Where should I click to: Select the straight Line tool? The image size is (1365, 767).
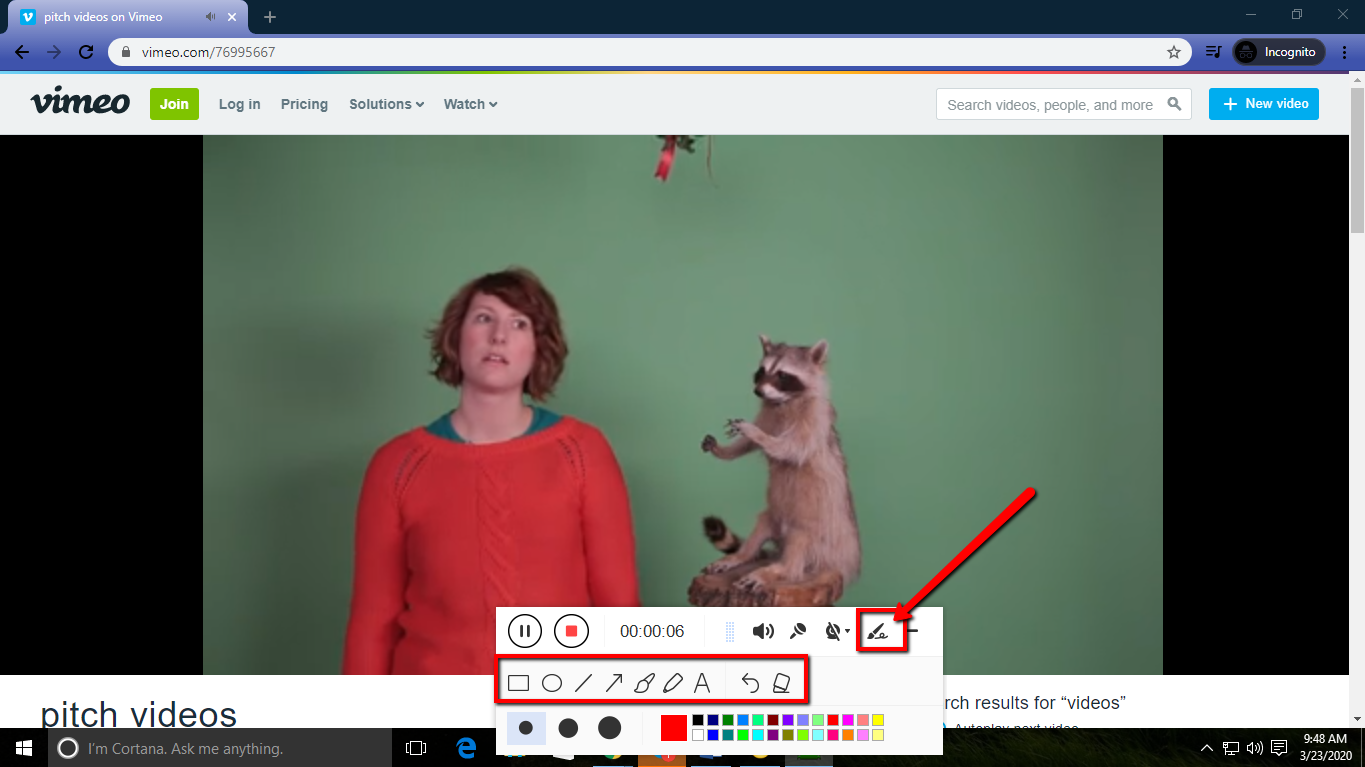coord(583,684)
